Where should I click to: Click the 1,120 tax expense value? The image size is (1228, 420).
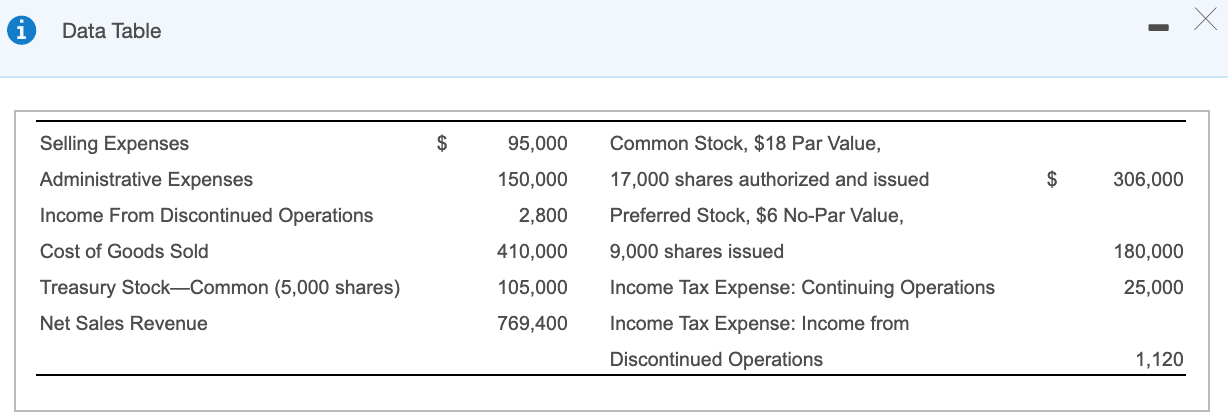point(1160,360)
